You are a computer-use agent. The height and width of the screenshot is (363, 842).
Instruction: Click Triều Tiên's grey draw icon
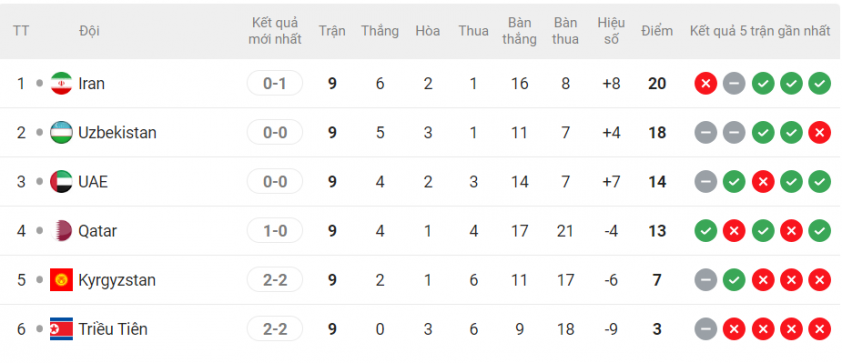coord(706,329)
